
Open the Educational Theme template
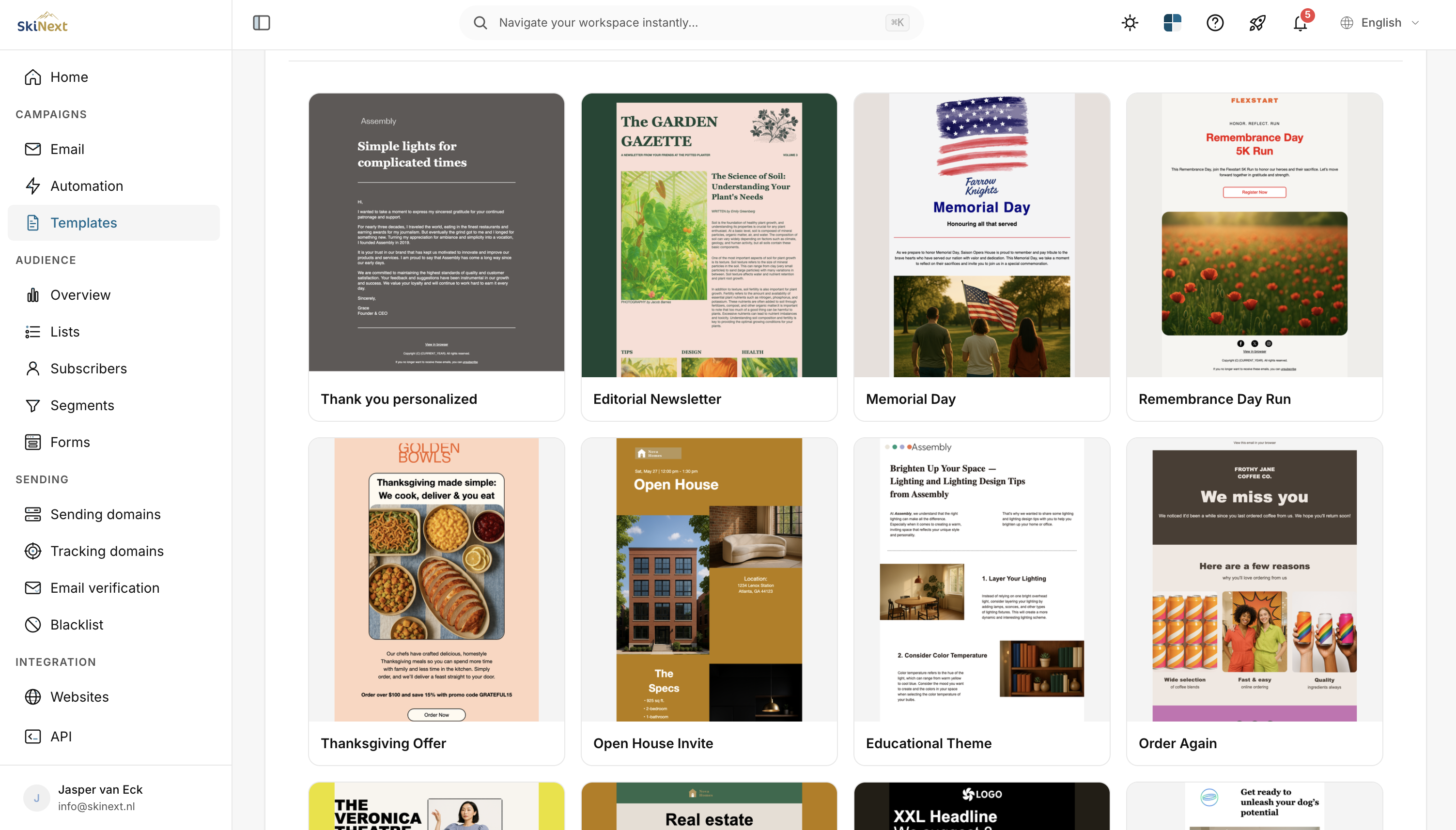982,601
